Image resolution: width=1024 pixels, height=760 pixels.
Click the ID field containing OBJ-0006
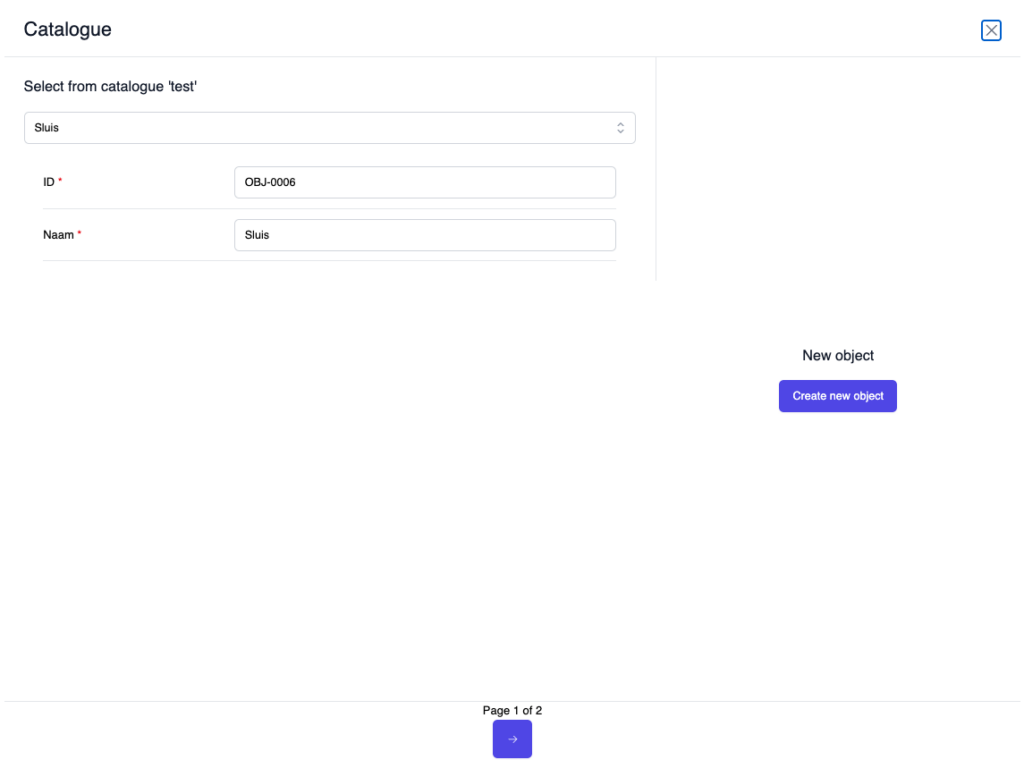424,182
